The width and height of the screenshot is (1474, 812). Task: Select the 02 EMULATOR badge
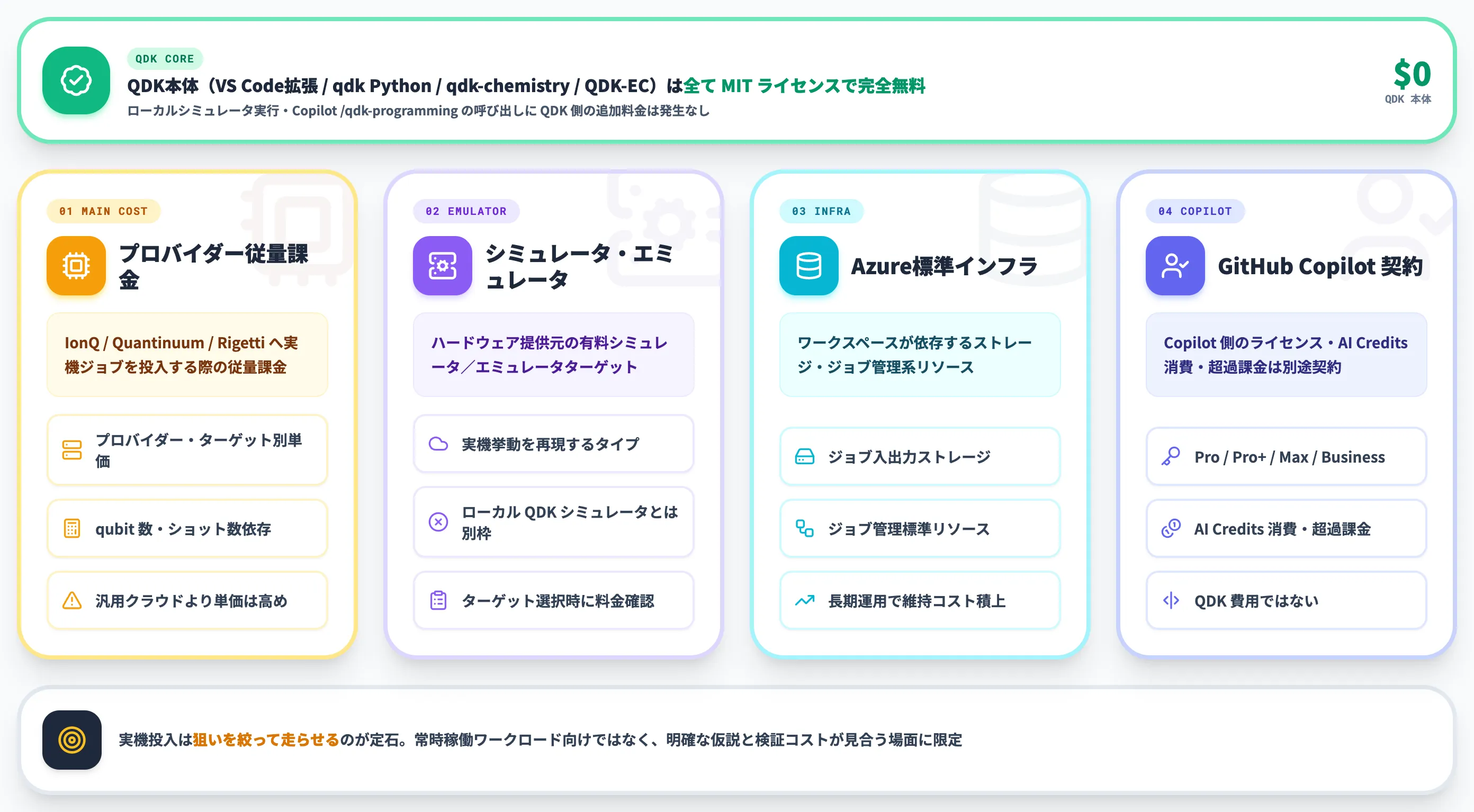click(x=466, y=211)
